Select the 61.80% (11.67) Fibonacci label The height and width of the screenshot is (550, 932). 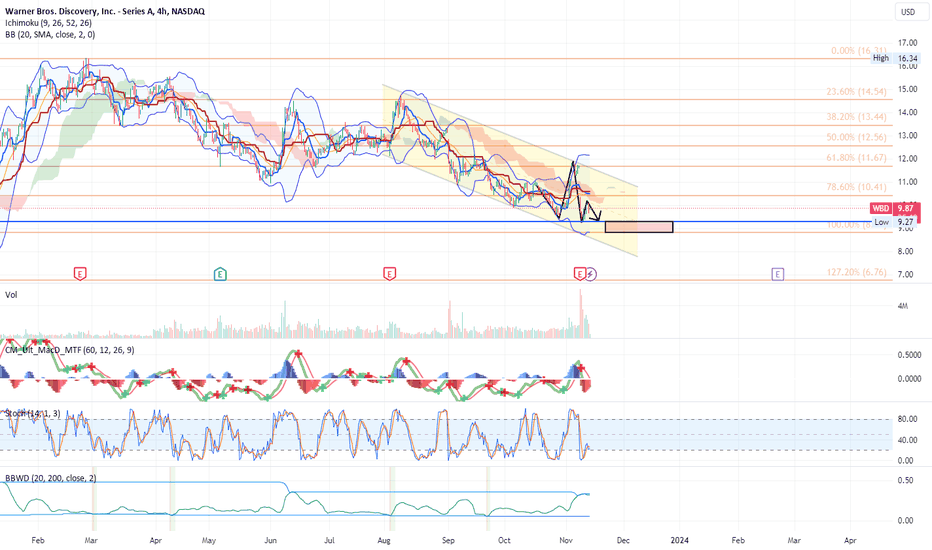[856, 158]
